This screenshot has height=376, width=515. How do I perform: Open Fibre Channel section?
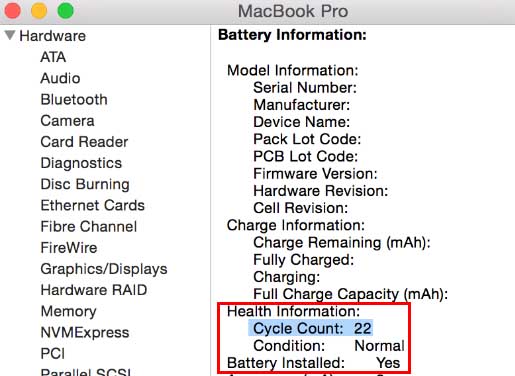(89, 227)
